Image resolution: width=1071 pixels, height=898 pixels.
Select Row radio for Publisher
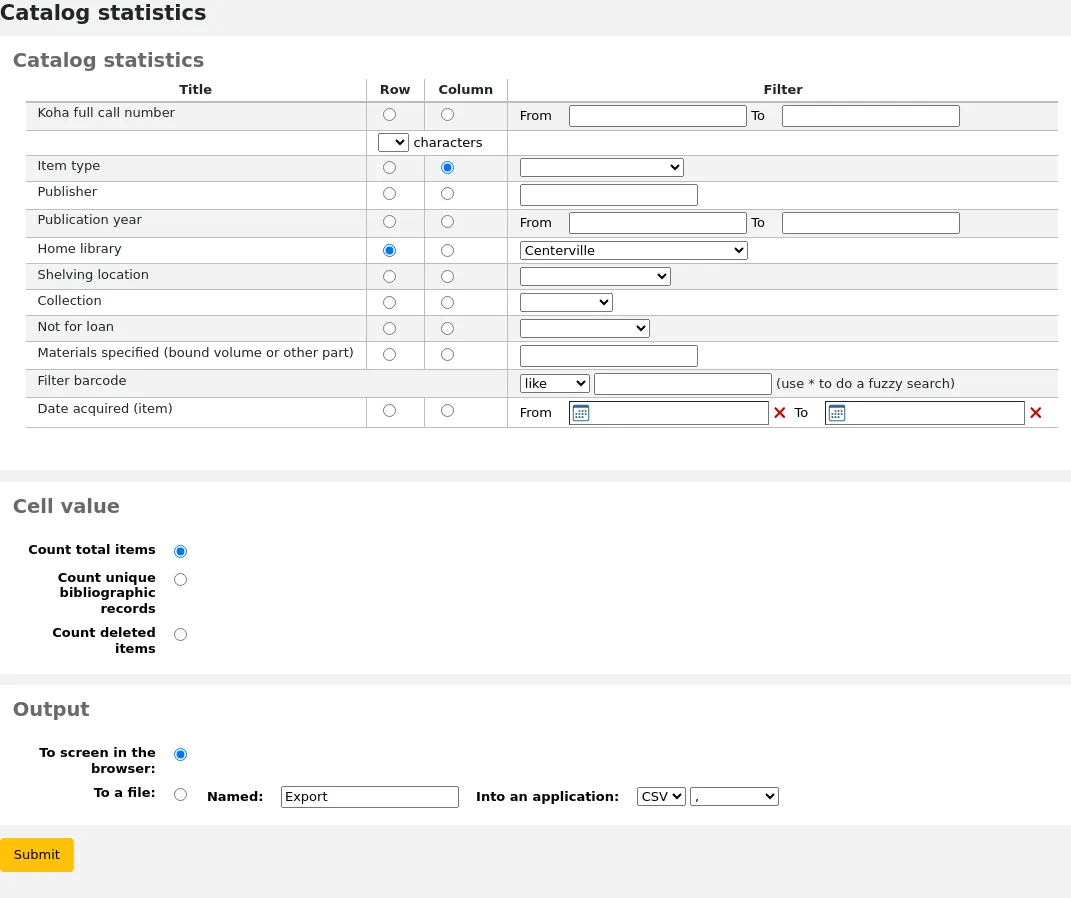point(389,194)
